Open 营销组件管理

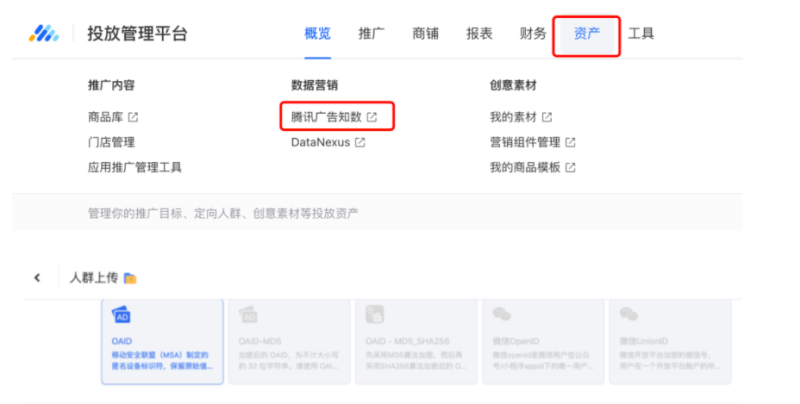(525, 142)
